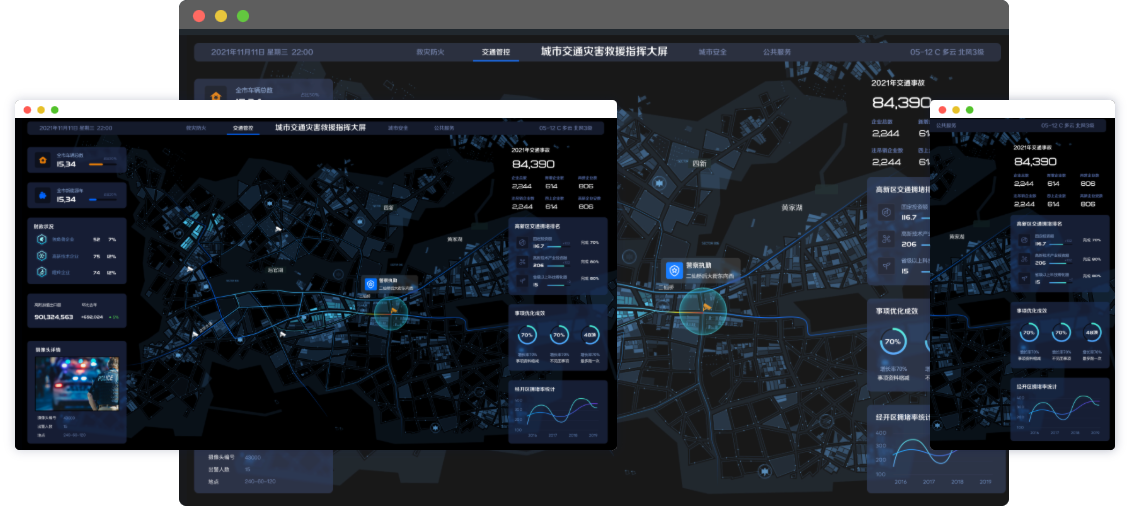Switch to 城市安全 tab in back center window

pos(712,51)
